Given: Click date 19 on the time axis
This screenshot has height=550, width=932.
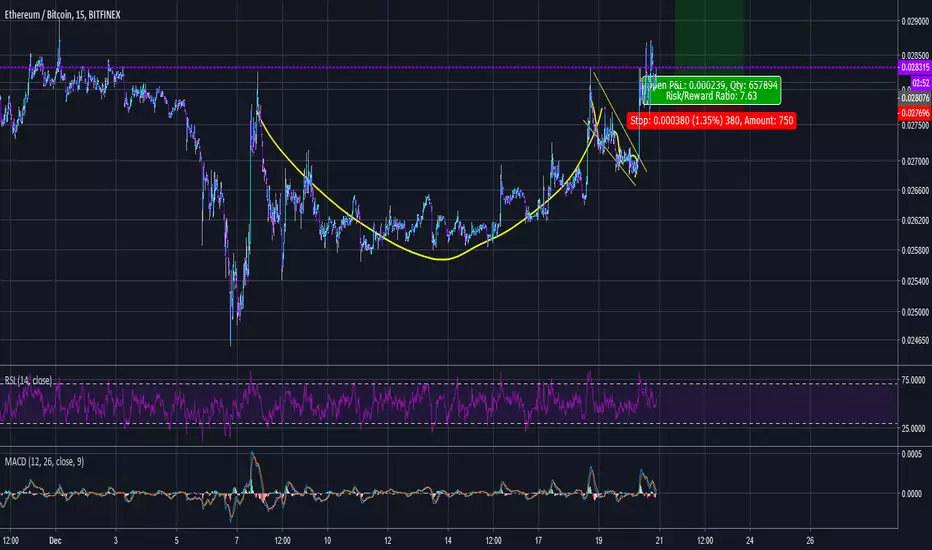Looking at the screenshot, I should (x=599, y=540).
